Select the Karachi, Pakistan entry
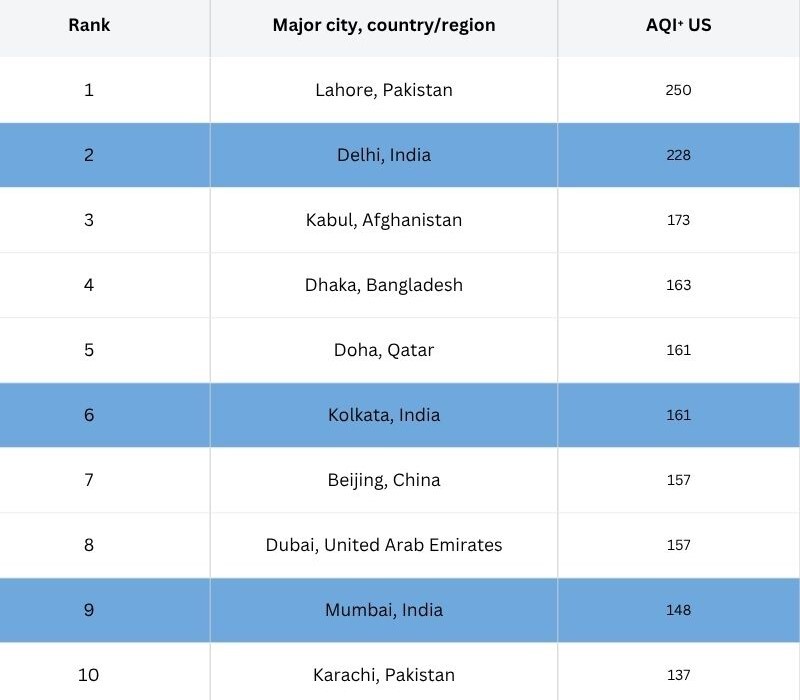Image resolution: width=800 pixels, height=700 pixels. pyautogui.click(x=384, y=675)
